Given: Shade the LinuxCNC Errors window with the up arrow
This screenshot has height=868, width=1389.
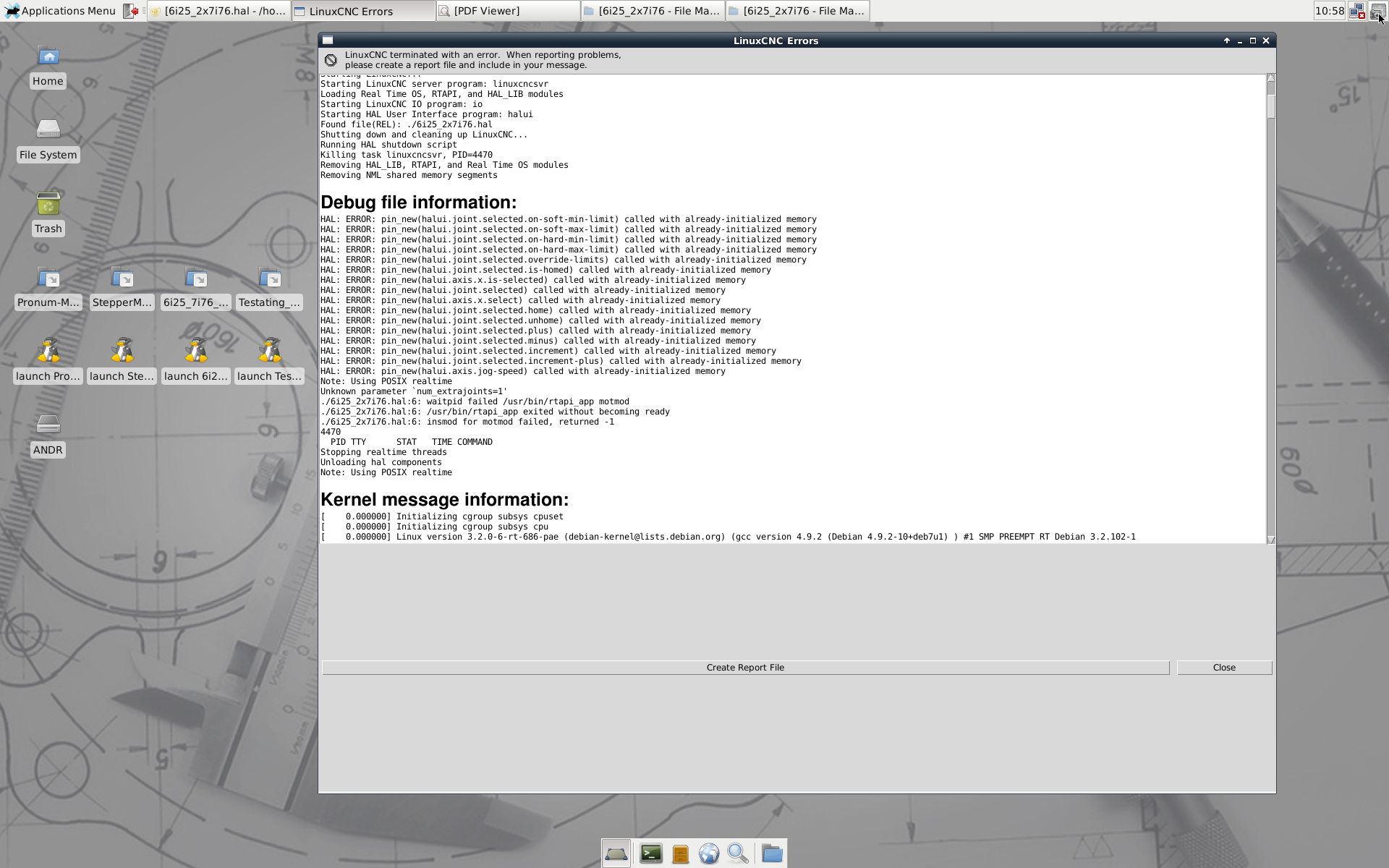Looking at the screenshot, I should pos(1227,41).
